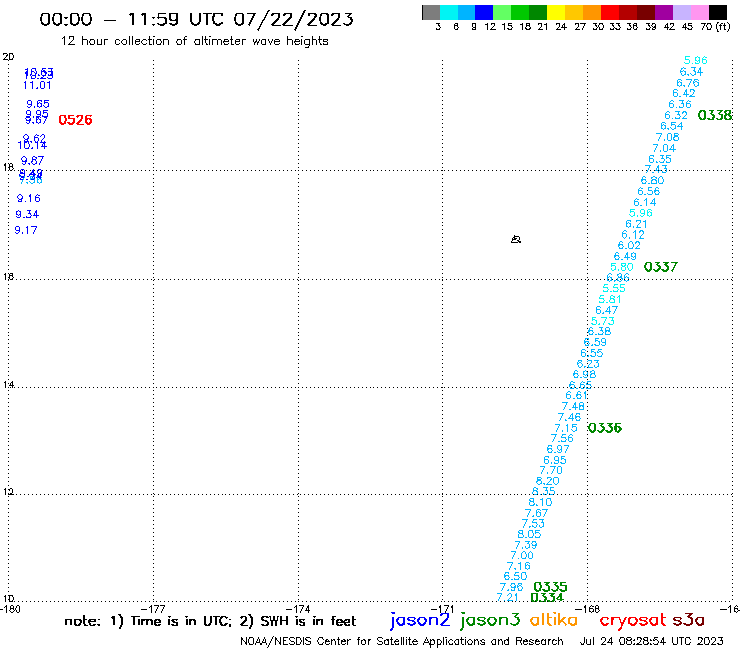Select the 7.96 wave height value
Viewport: 740px width, 650px height.
coord(511,587)
